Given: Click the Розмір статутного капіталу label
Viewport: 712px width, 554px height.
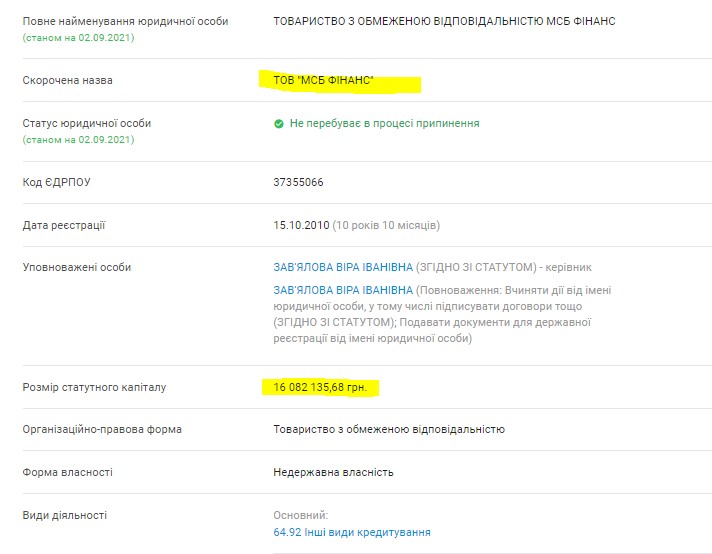Looking at the screenshot, I should pos(94,386).
